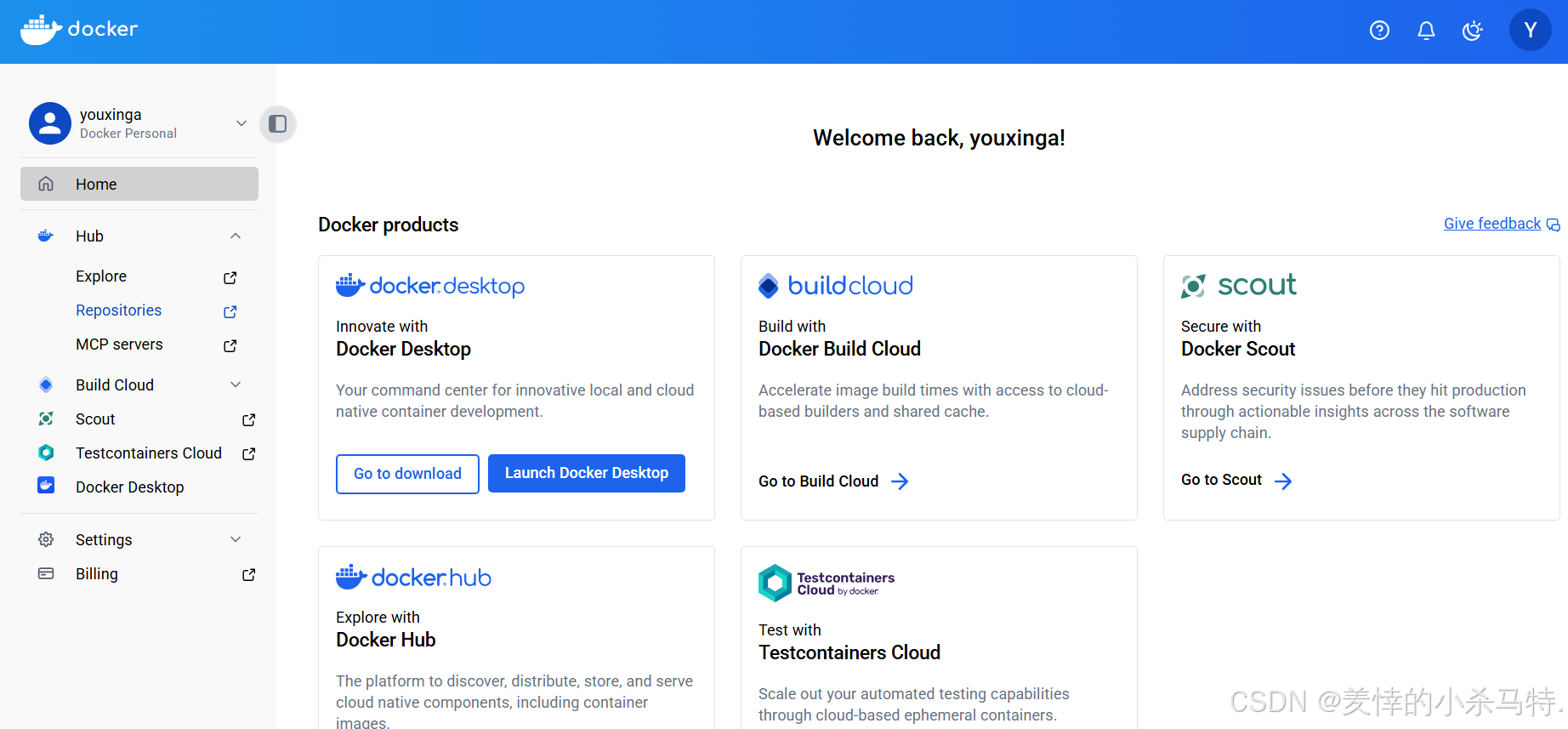
Task: Open the user avatar Y menu
Action: [1530, 31]
